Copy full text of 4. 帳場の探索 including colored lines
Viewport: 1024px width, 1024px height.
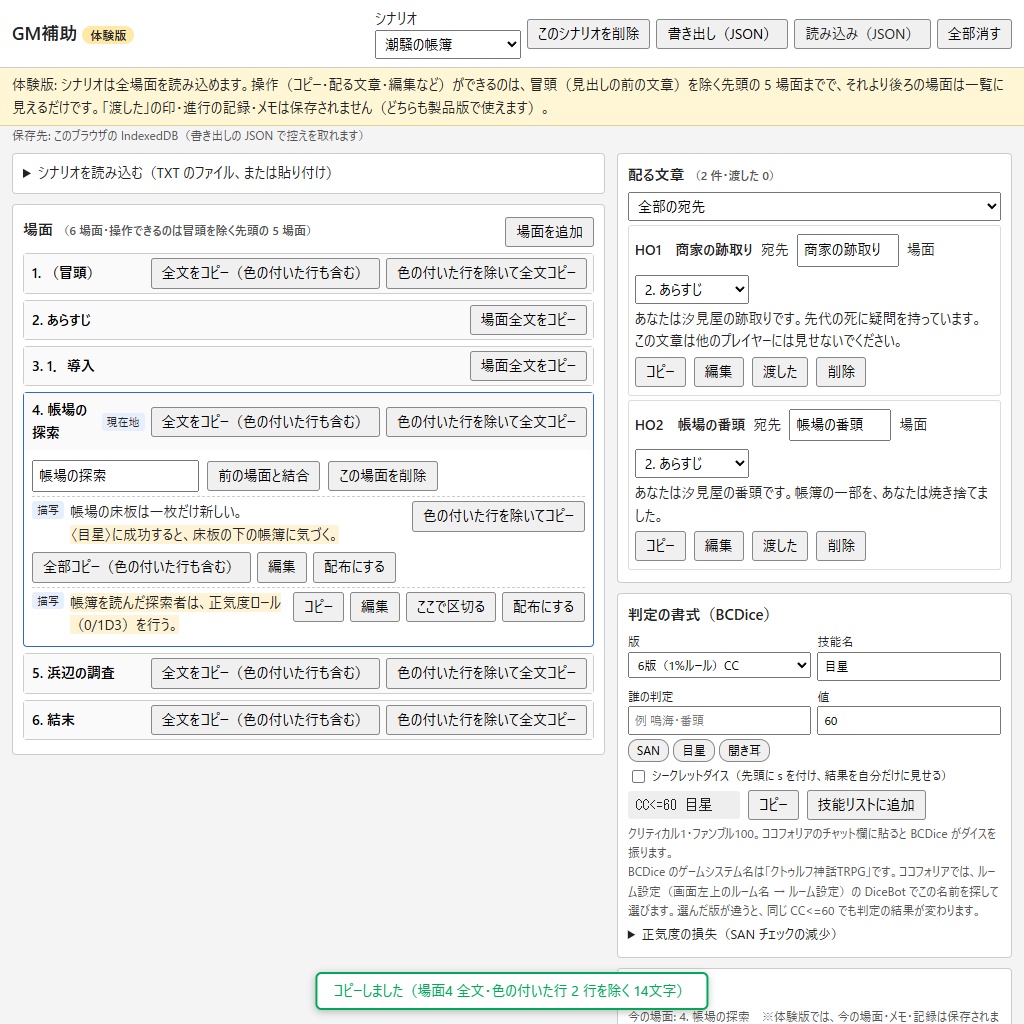pos(265,422)
